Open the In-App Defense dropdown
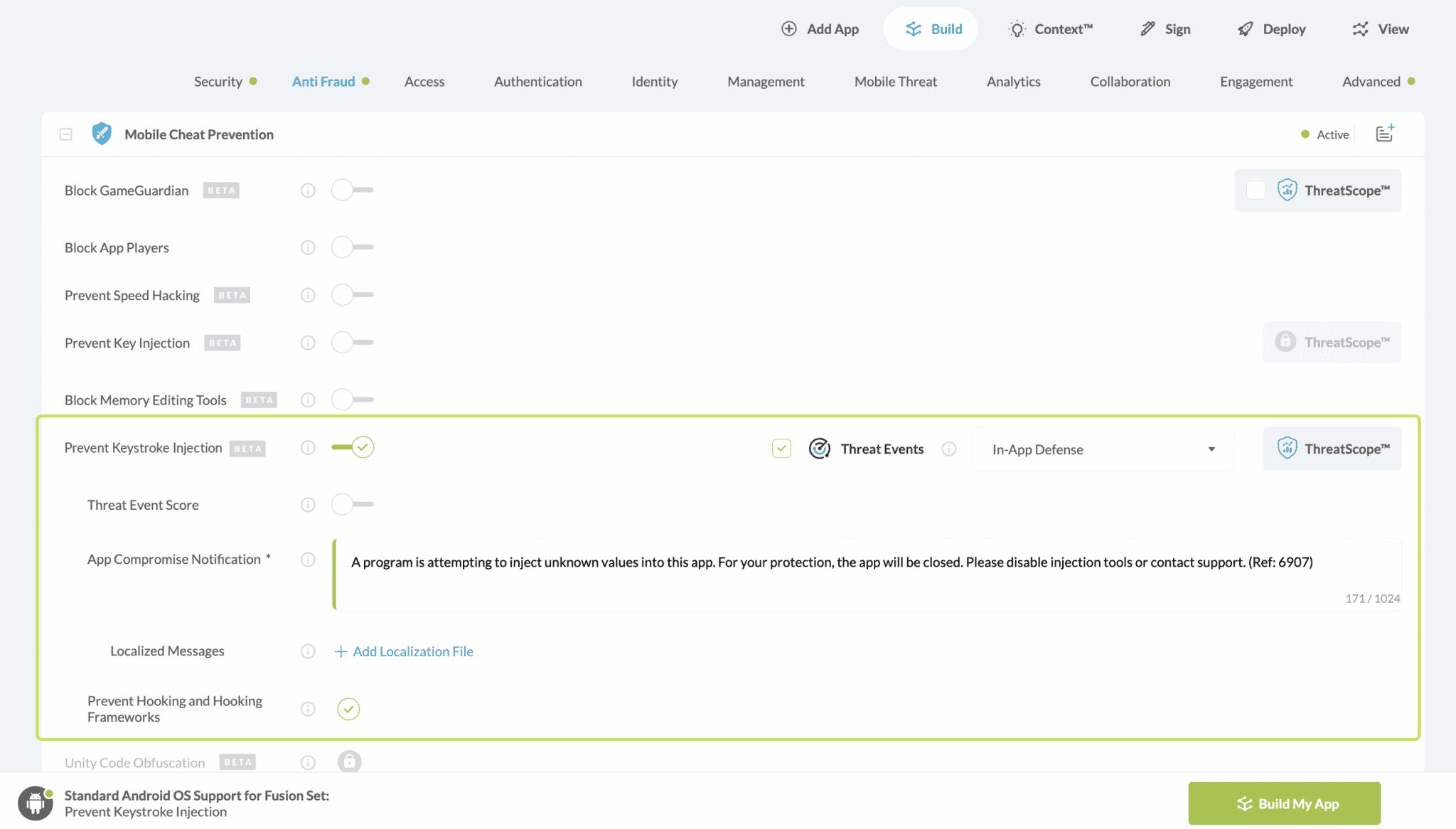Viewport: 1456px width, 829px height. click(1103, 449)
